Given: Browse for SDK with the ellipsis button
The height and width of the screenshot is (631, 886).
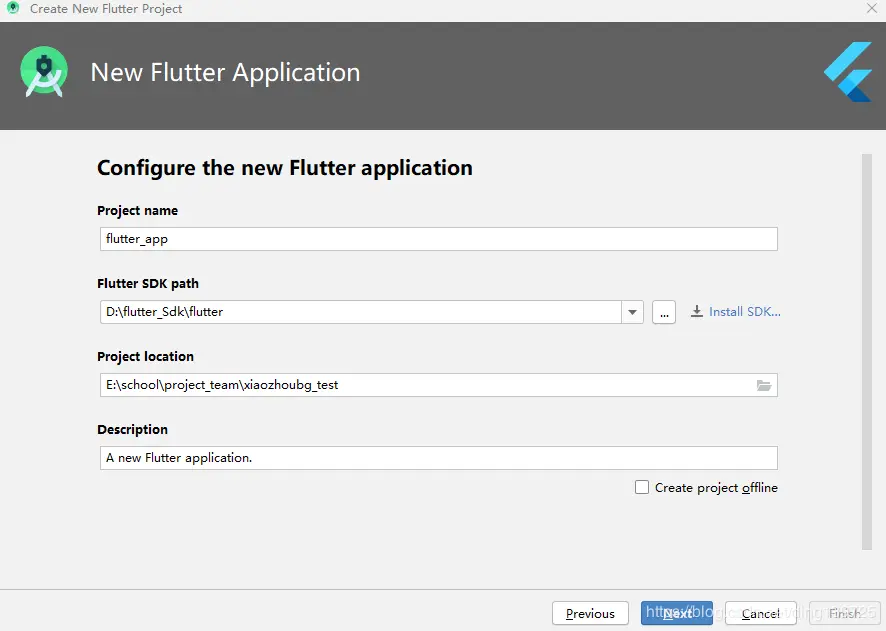Looking at the screenshot, I should [664, 312].
